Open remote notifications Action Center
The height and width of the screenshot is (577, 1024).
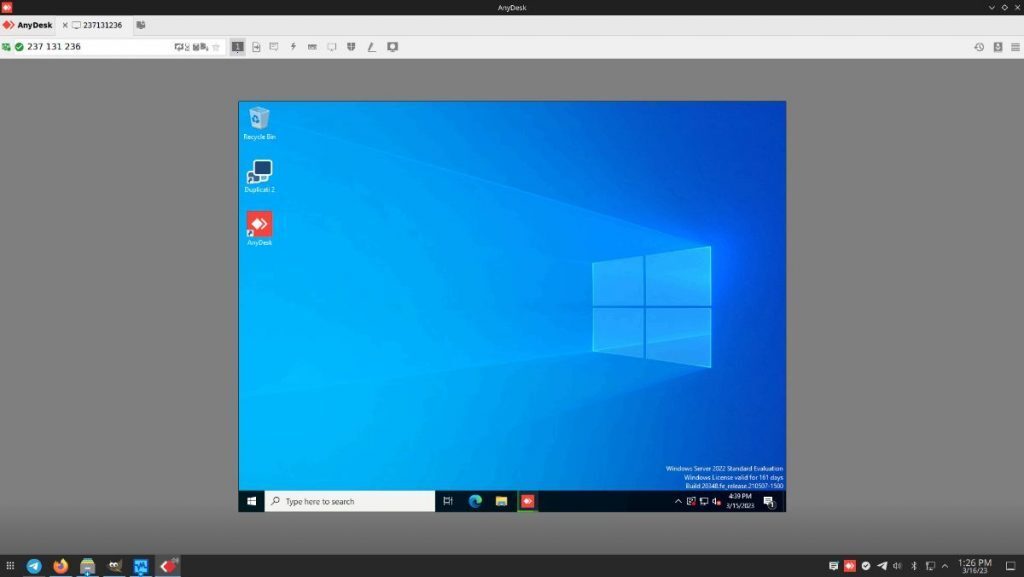pos(769,504)
